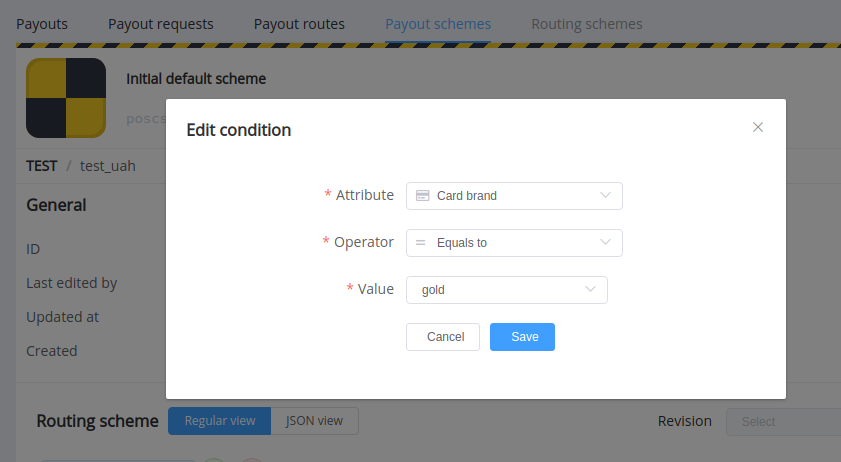Viewport: 841px width, 462px height.
Task: Cancel editing the condition
Action: pos(443,337)
